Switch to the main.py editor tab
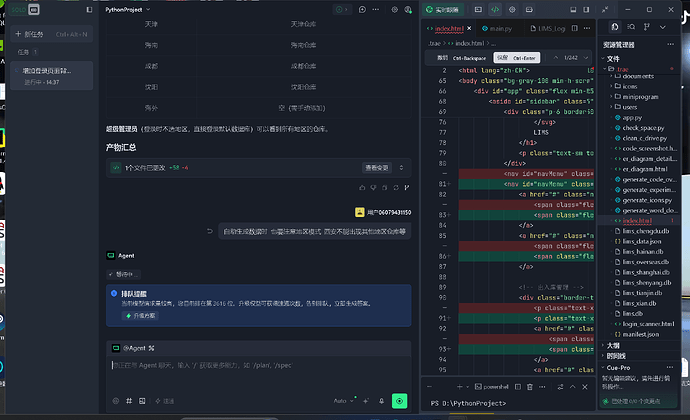690x420 pixels. tap(497, 29)
